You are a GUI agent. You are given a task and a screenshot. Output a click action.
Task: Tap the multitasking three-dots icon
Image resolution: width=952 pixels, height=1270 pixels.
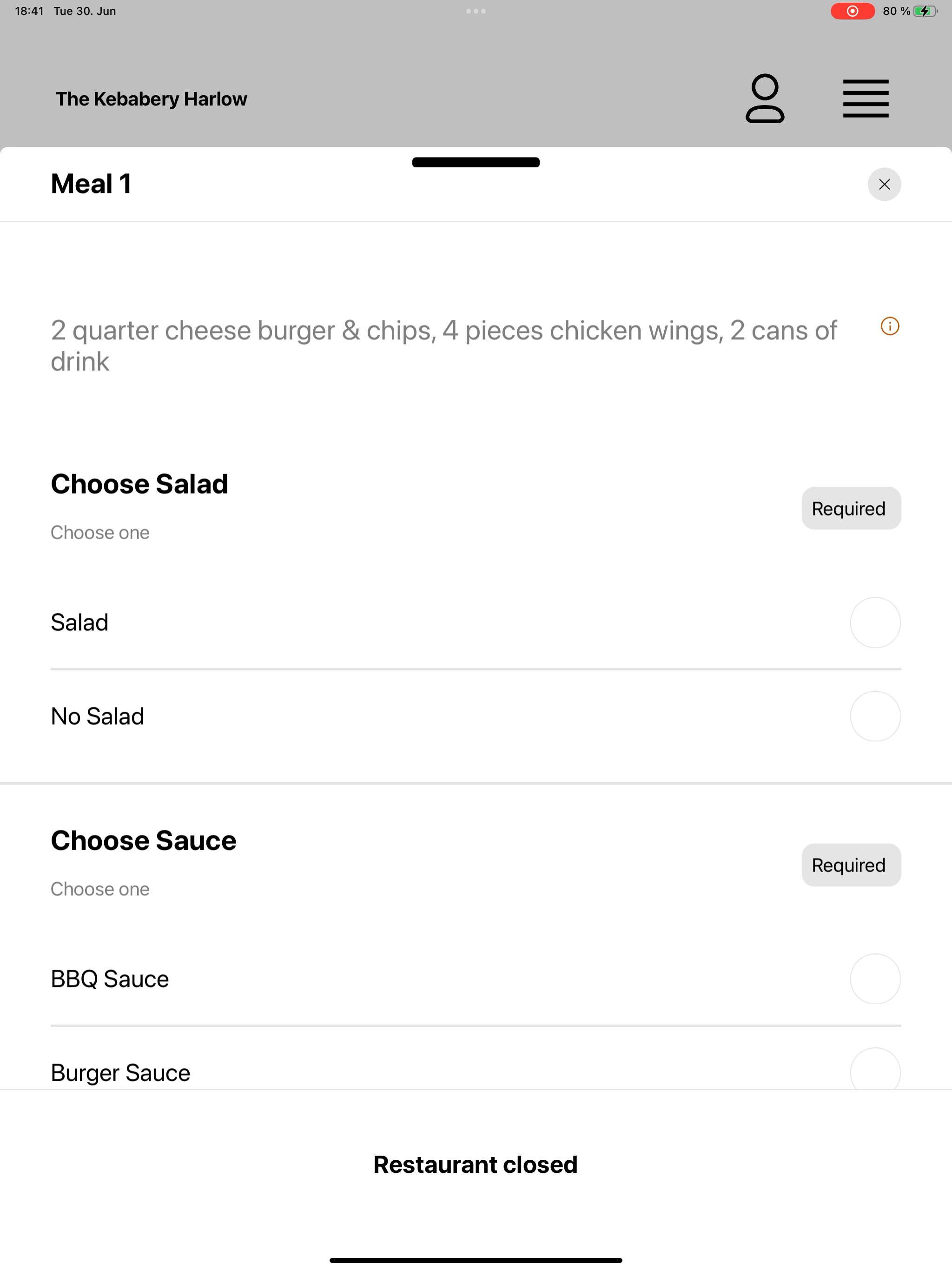476,11
